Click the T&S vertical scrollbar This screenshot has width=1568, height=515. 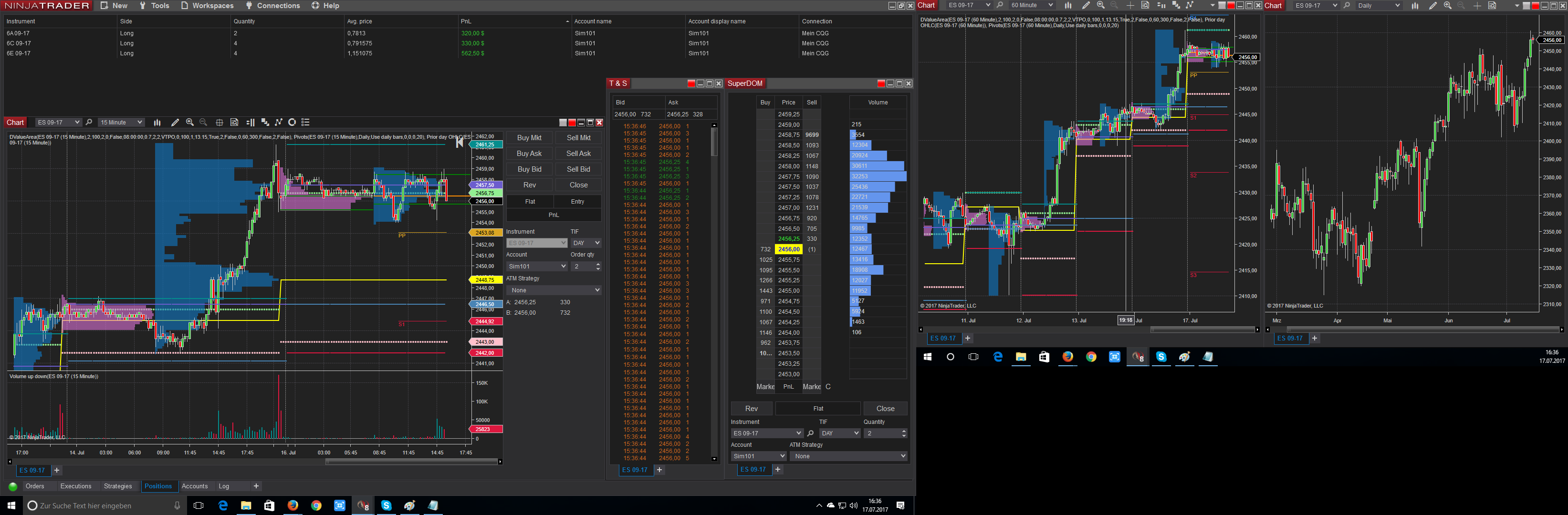pyautogui.click(x=714, y=292)
